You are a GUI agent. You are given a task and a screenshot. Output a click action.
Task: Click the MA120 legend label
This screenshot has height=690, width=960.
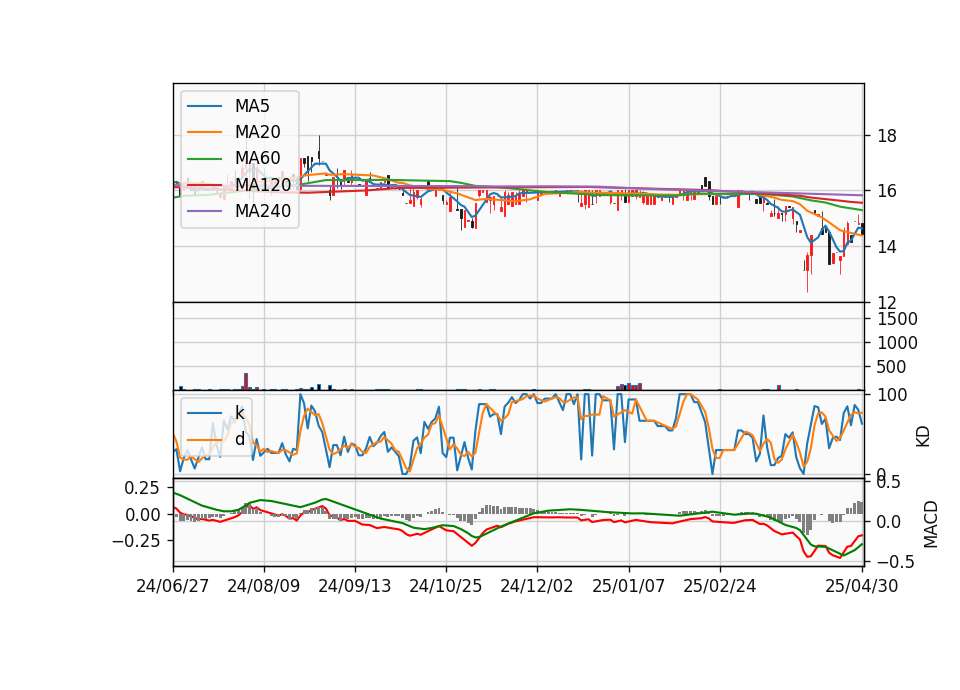263,184
